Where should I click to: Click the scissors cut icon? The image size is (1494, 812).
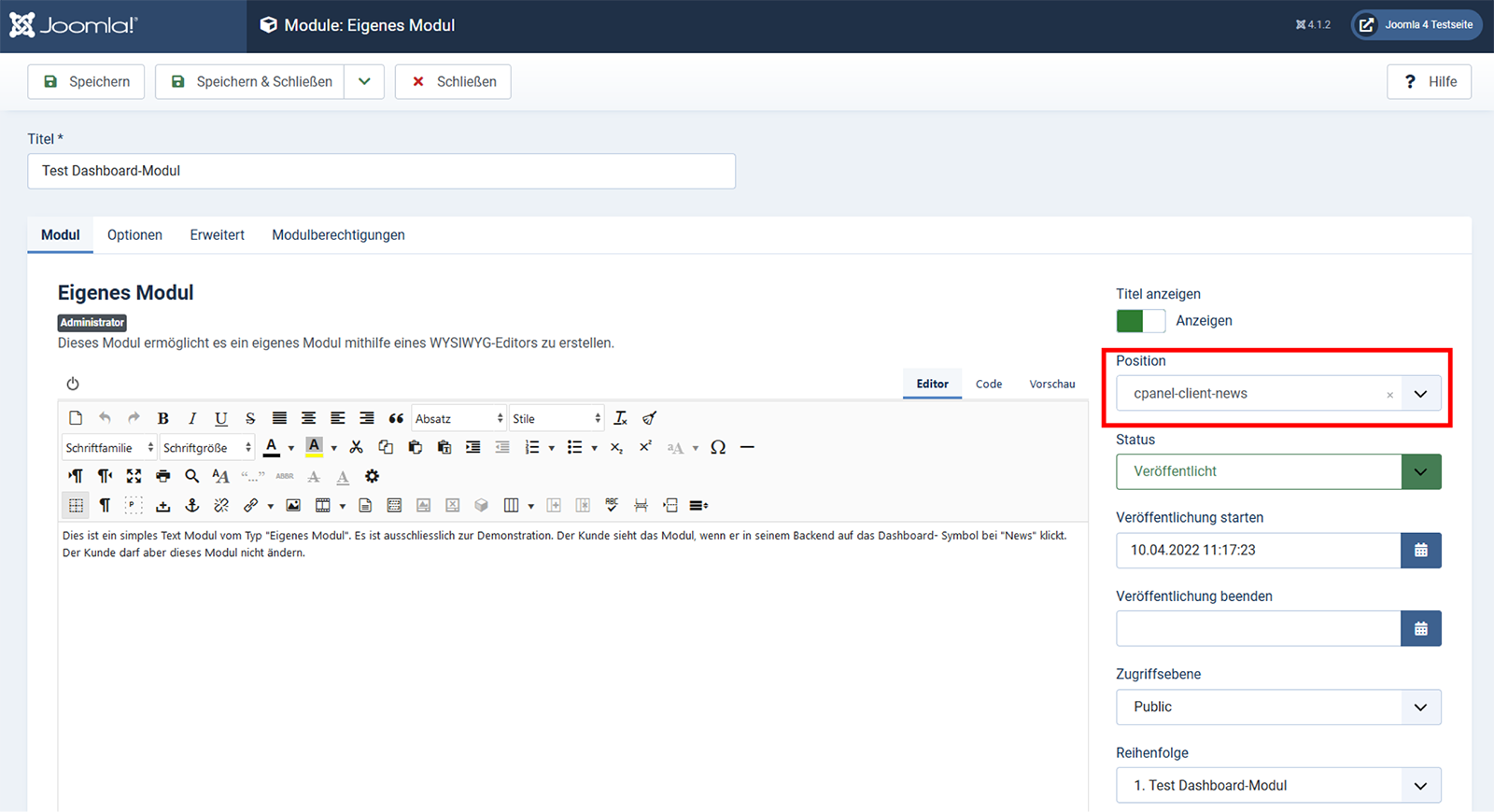pyautogui.click(x=356, y=448)
